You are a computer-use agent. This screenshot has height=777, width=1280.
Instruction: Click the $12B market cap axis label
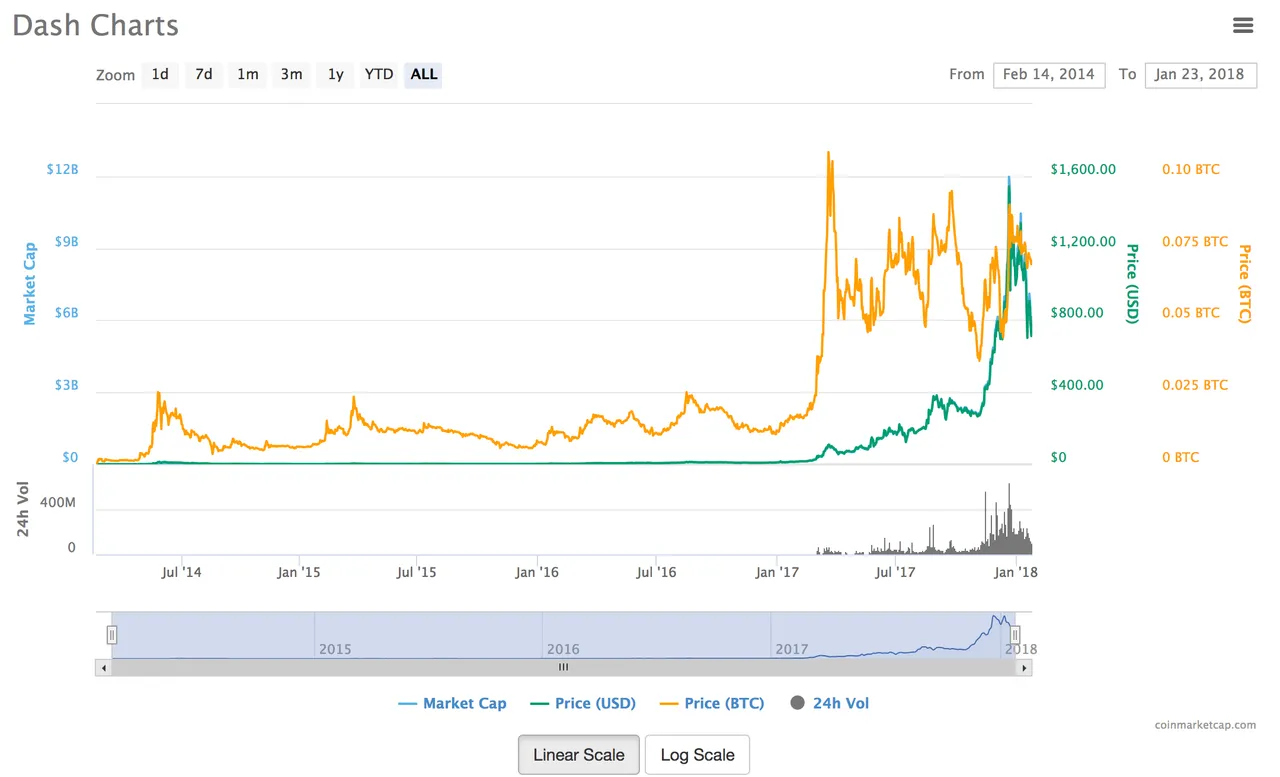tap(62, 169)
